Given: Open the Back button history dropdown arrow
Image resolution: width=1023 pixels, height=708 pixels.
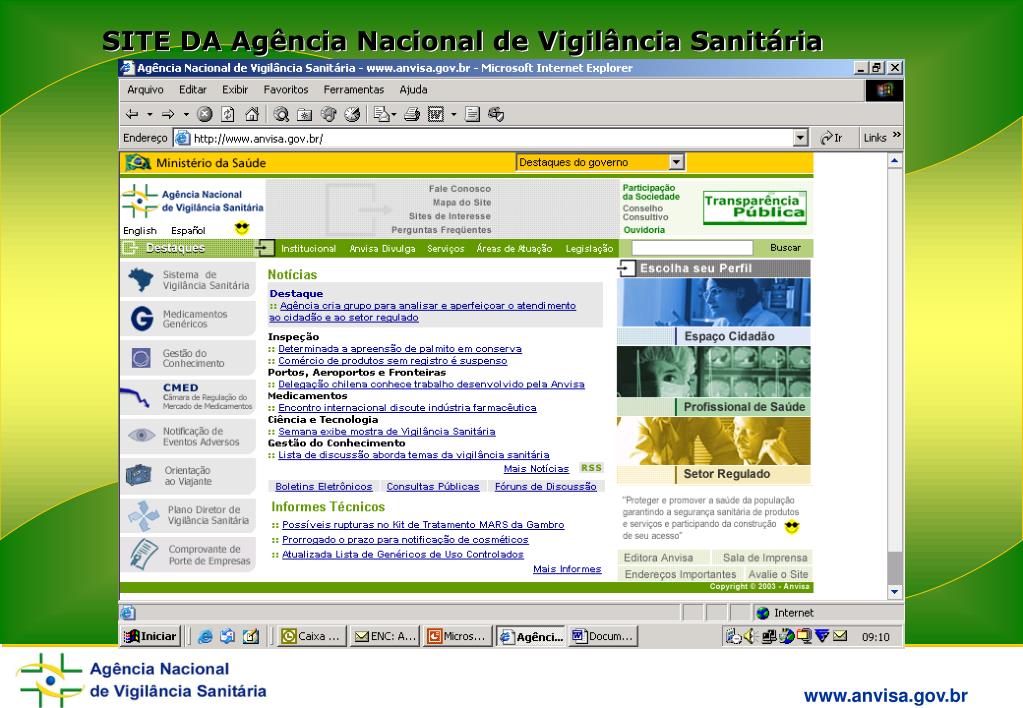Looking at the screenshot, I should (149, 115).
